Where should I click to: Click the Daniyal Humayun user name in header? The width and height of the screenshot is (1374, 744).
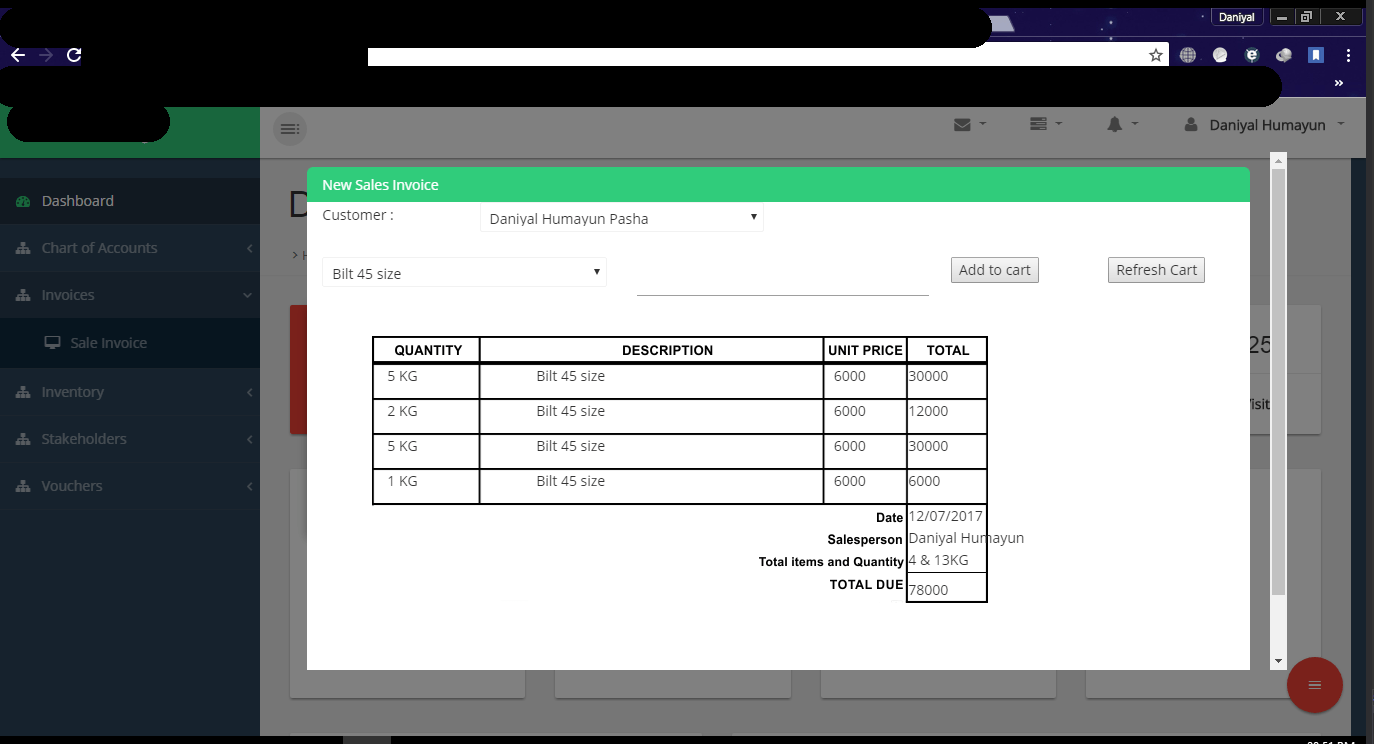click(1267, 125)
